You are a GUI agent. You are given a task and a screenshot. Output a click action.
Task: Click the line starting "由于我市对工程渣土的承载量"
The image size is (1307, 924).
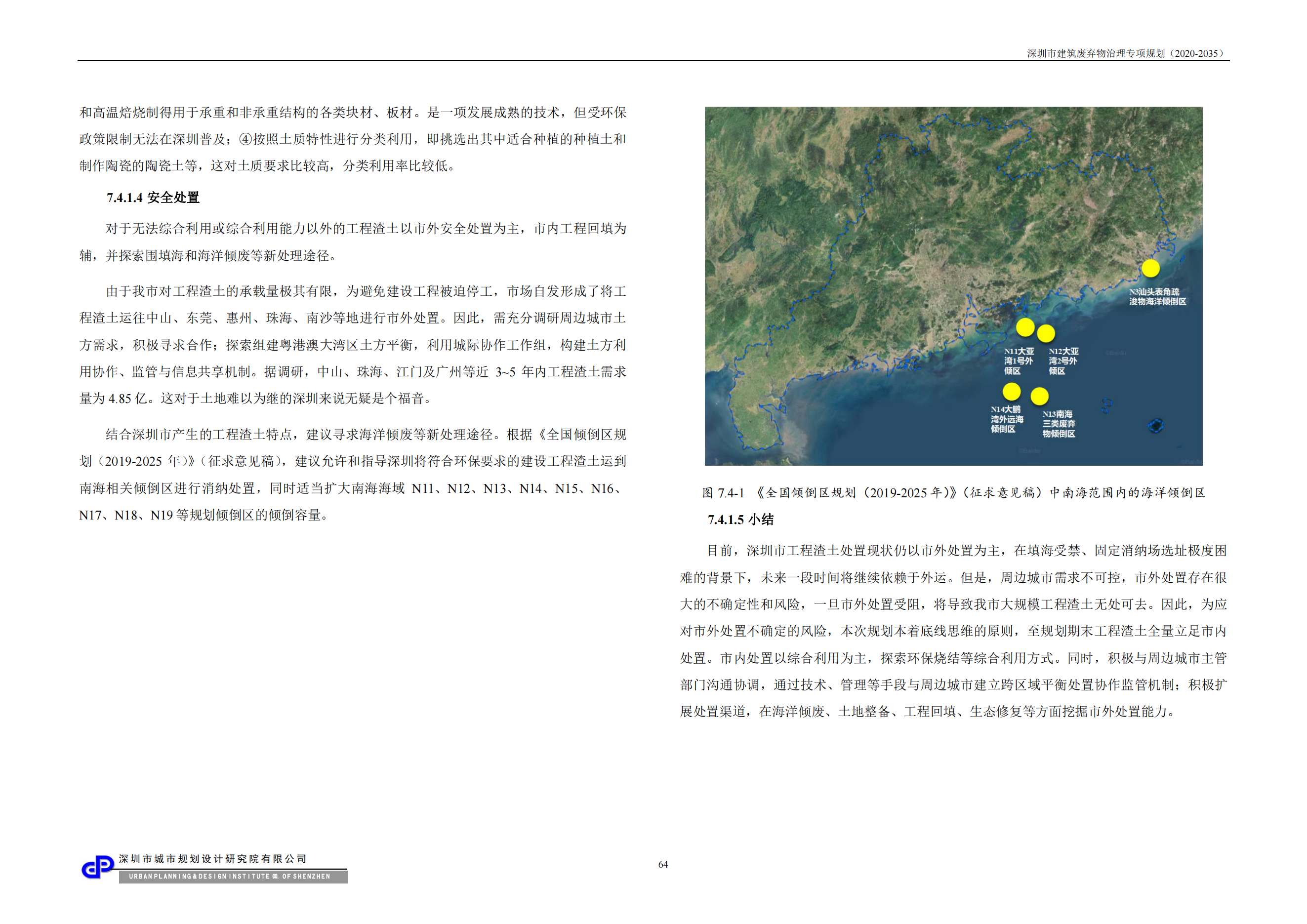(x=366, y=291)
